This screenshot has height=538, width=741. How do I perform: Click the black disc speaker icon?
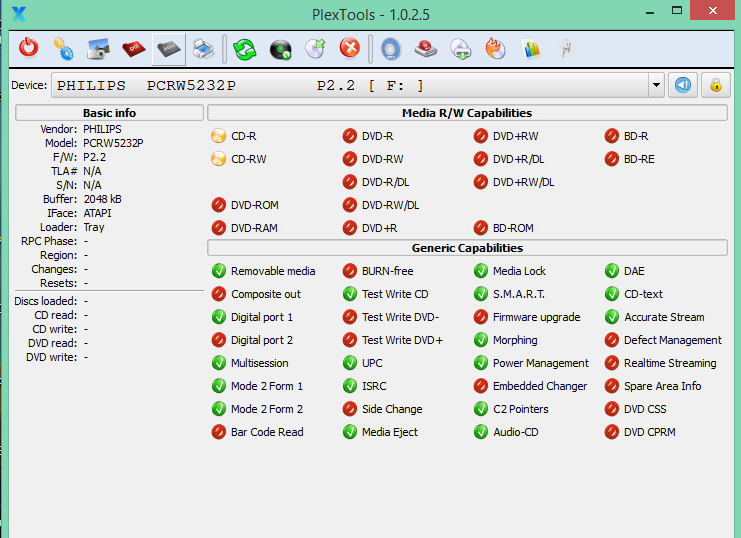click(280, 49)
